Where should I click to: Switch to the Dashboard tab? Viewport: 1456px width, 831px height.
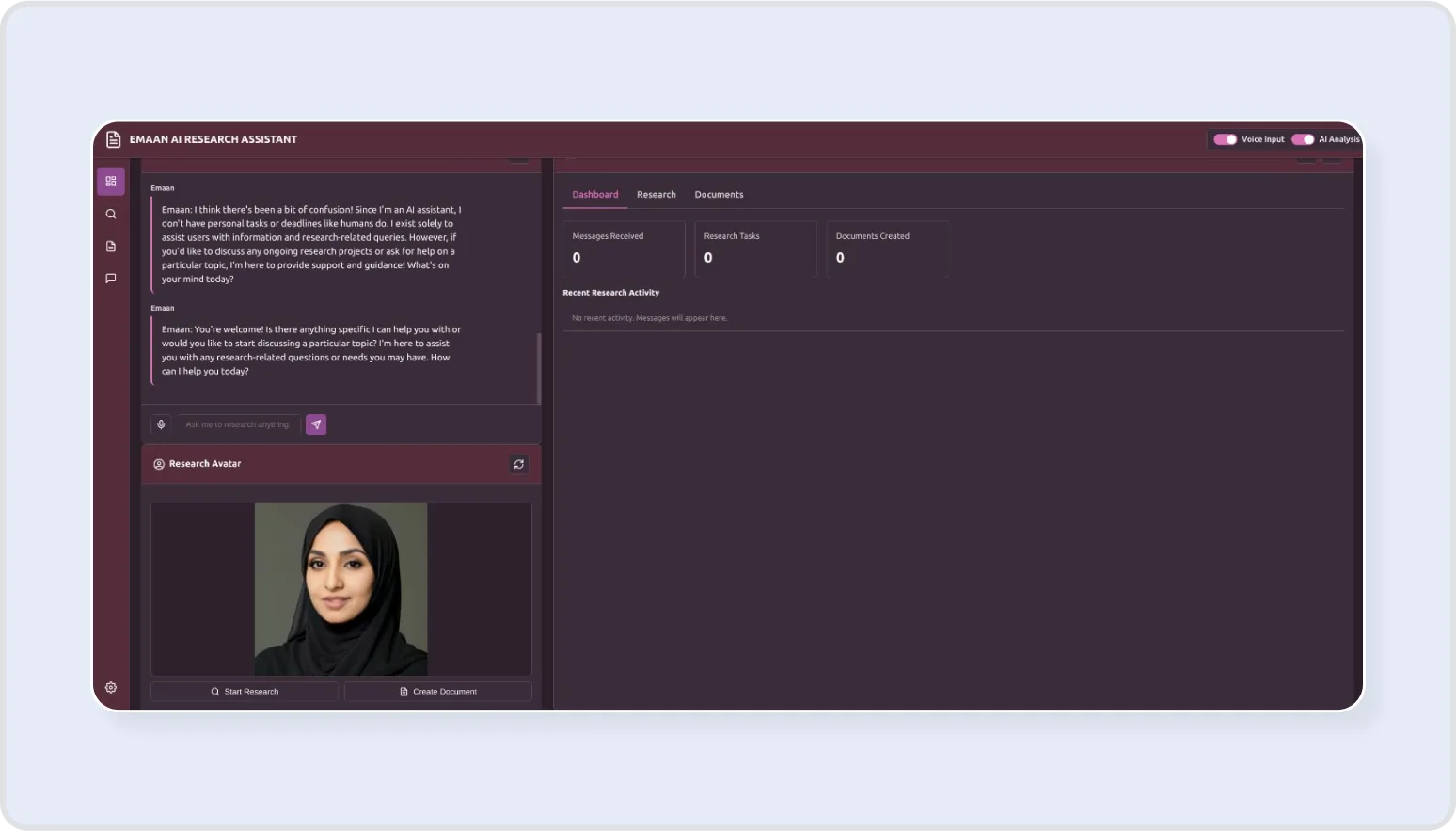tap(595, 195)
